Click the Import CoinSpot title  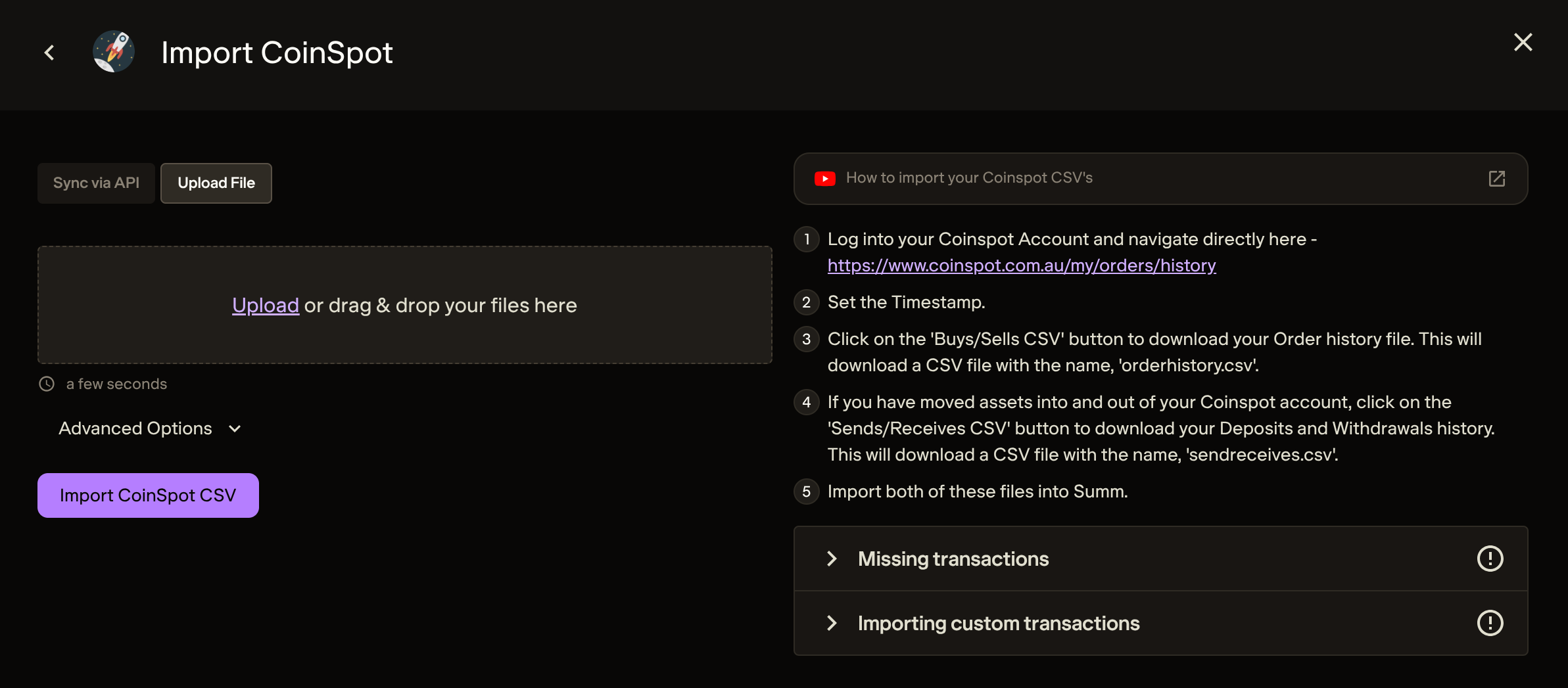pyautogui.click(x=277, y=53)
